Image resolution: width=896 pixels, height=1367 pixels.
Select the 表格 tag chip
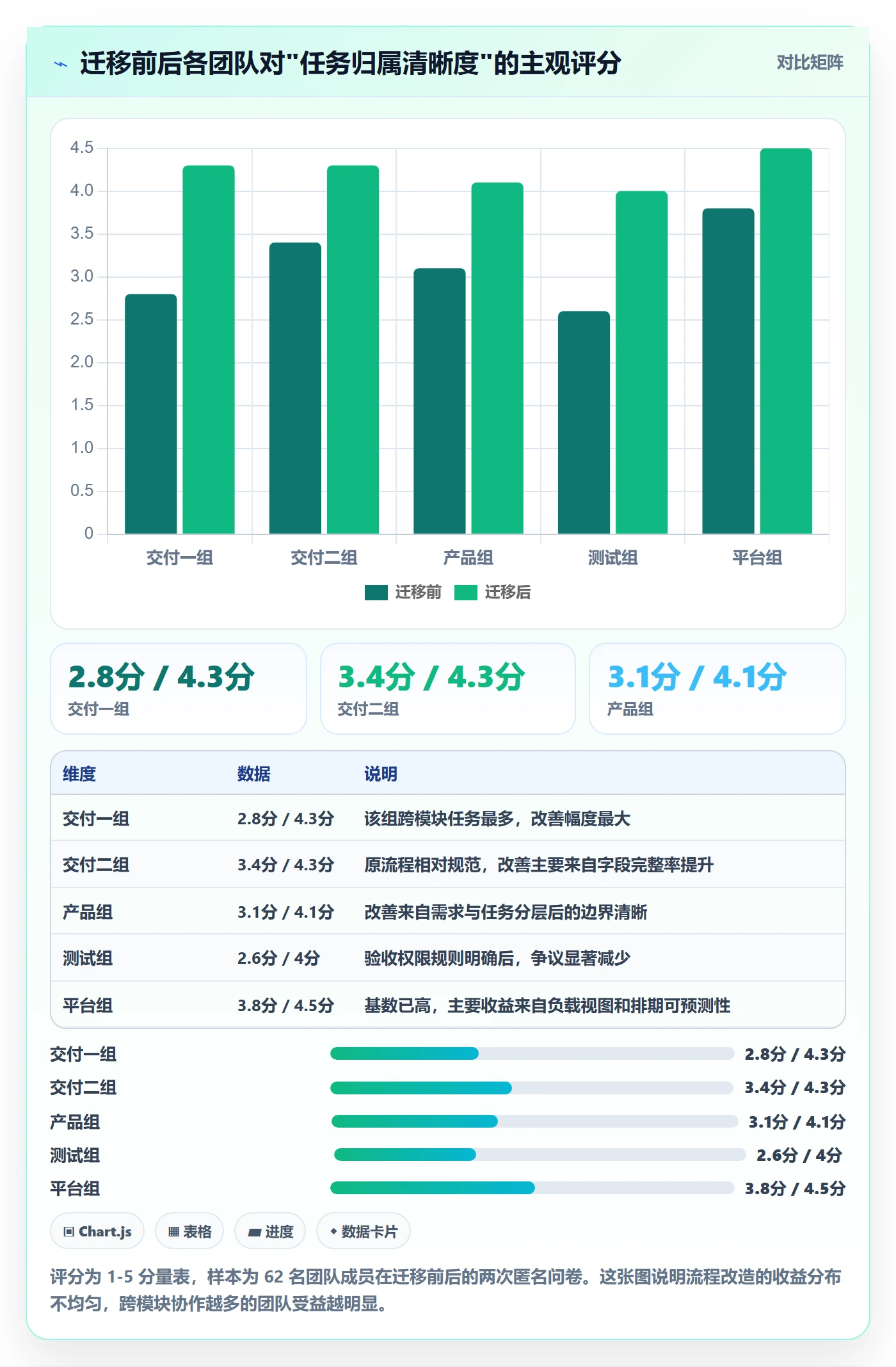tap(189, 1231)
